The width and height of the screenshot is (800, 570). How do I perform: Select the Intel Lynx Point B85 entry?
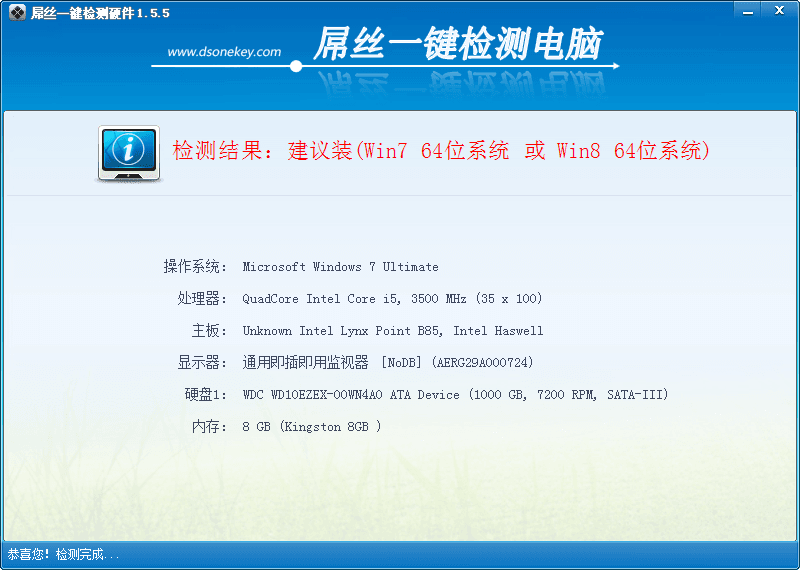(392, 331)
